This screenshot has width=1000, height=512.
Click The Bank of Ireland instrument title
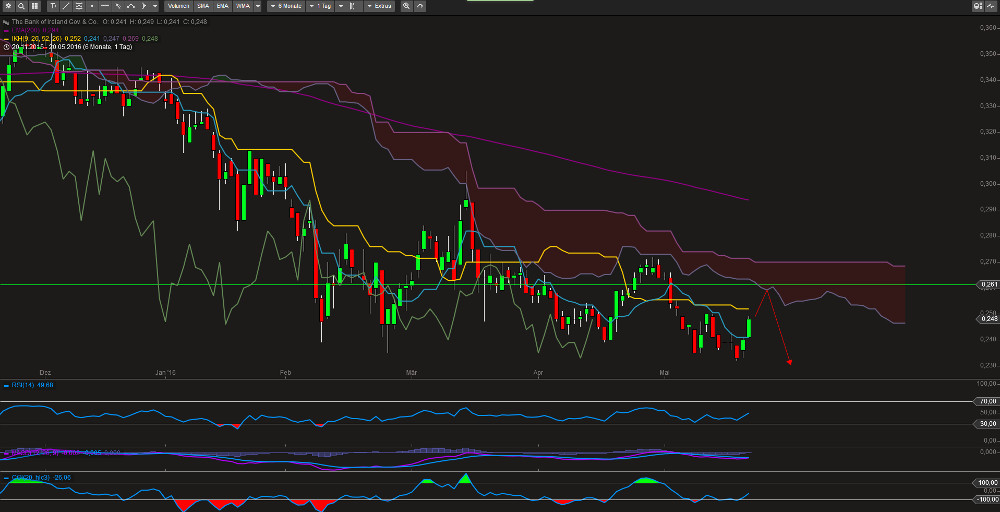point(54,22)
